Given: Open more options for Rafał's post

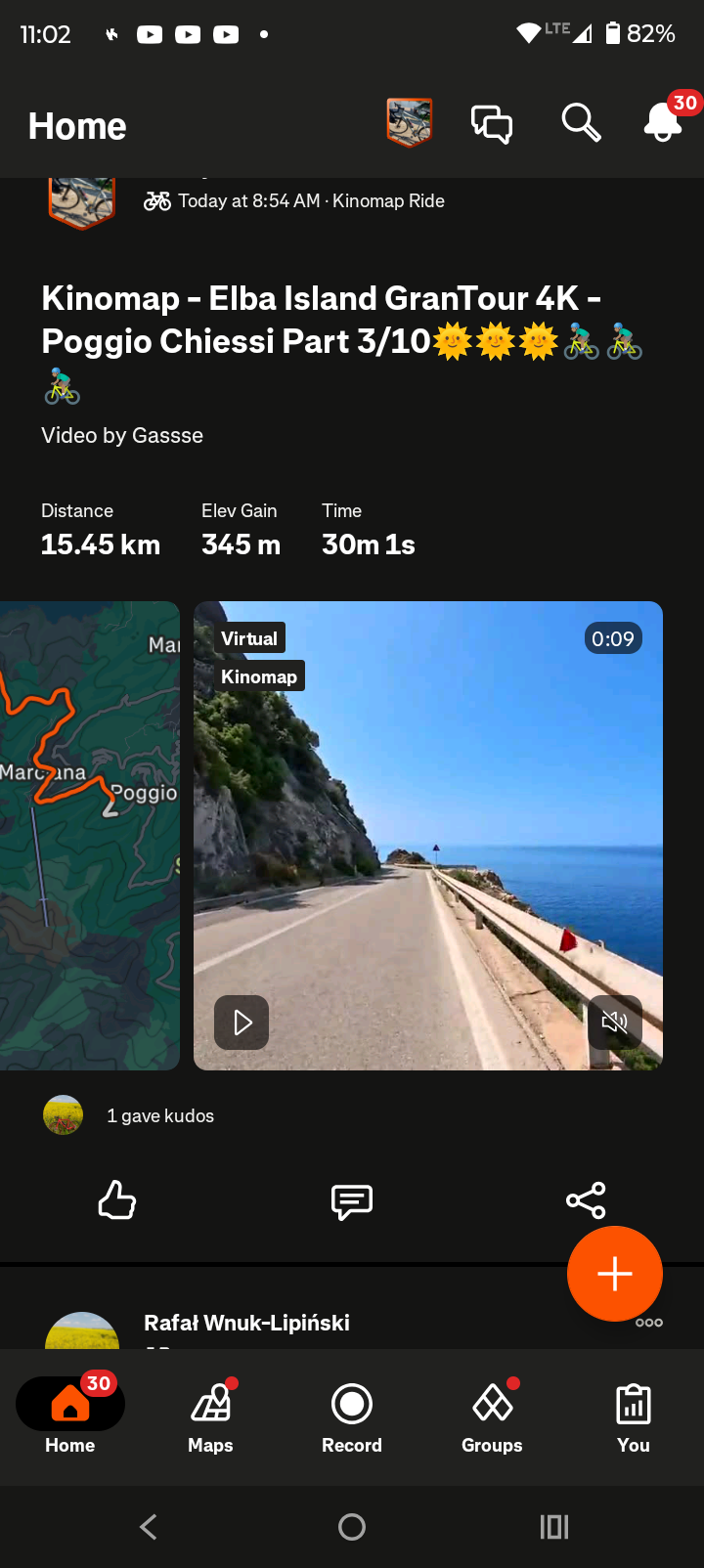Looking at the screenshot, I should [649, 1323].
